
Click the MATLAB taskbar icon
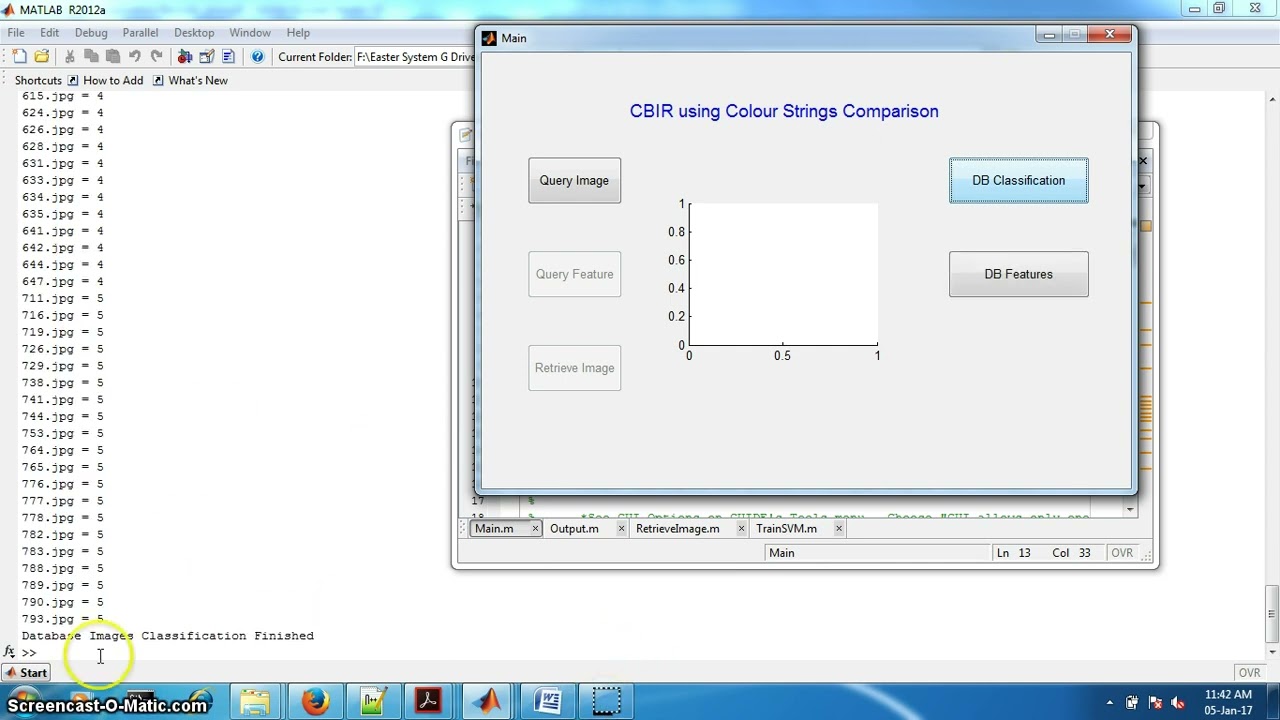click(x=489, y=702)
